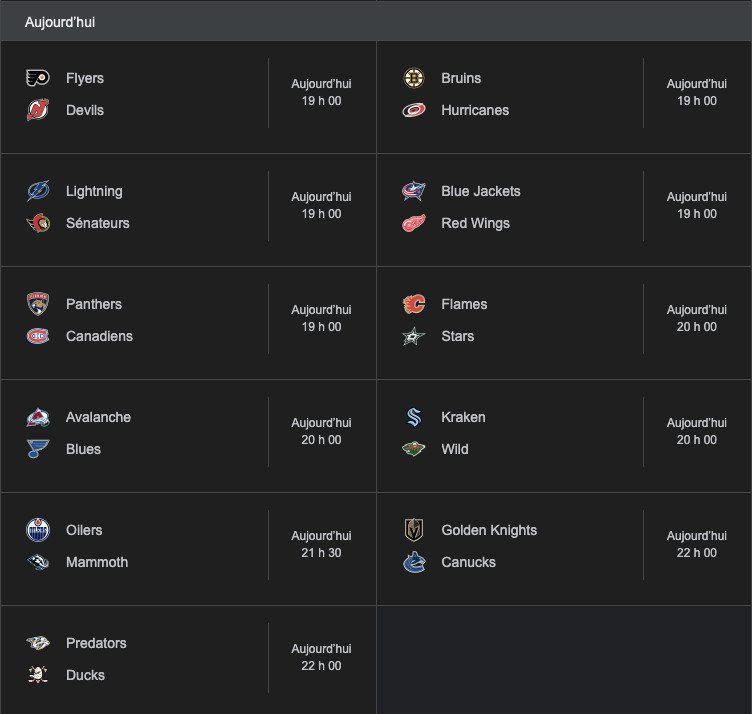Click the Mammoth team name

pos(97,562)
